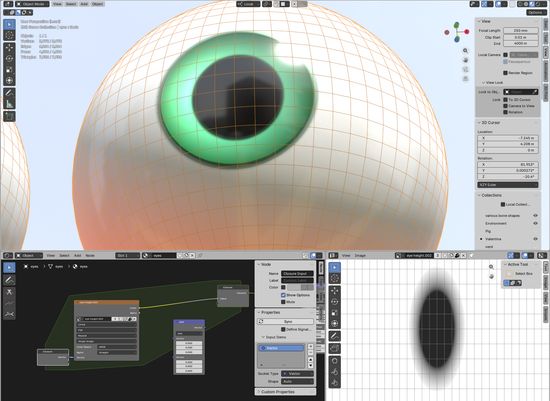
Task: Open the Image menu in image editor
Action: pos(360,255)
